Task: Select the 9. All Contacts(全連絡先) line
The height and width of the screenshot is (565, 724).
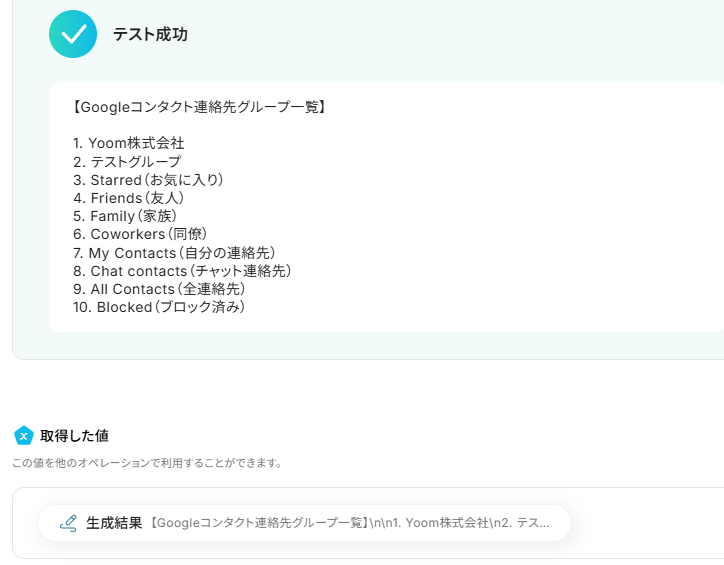Action: point(159,289)
